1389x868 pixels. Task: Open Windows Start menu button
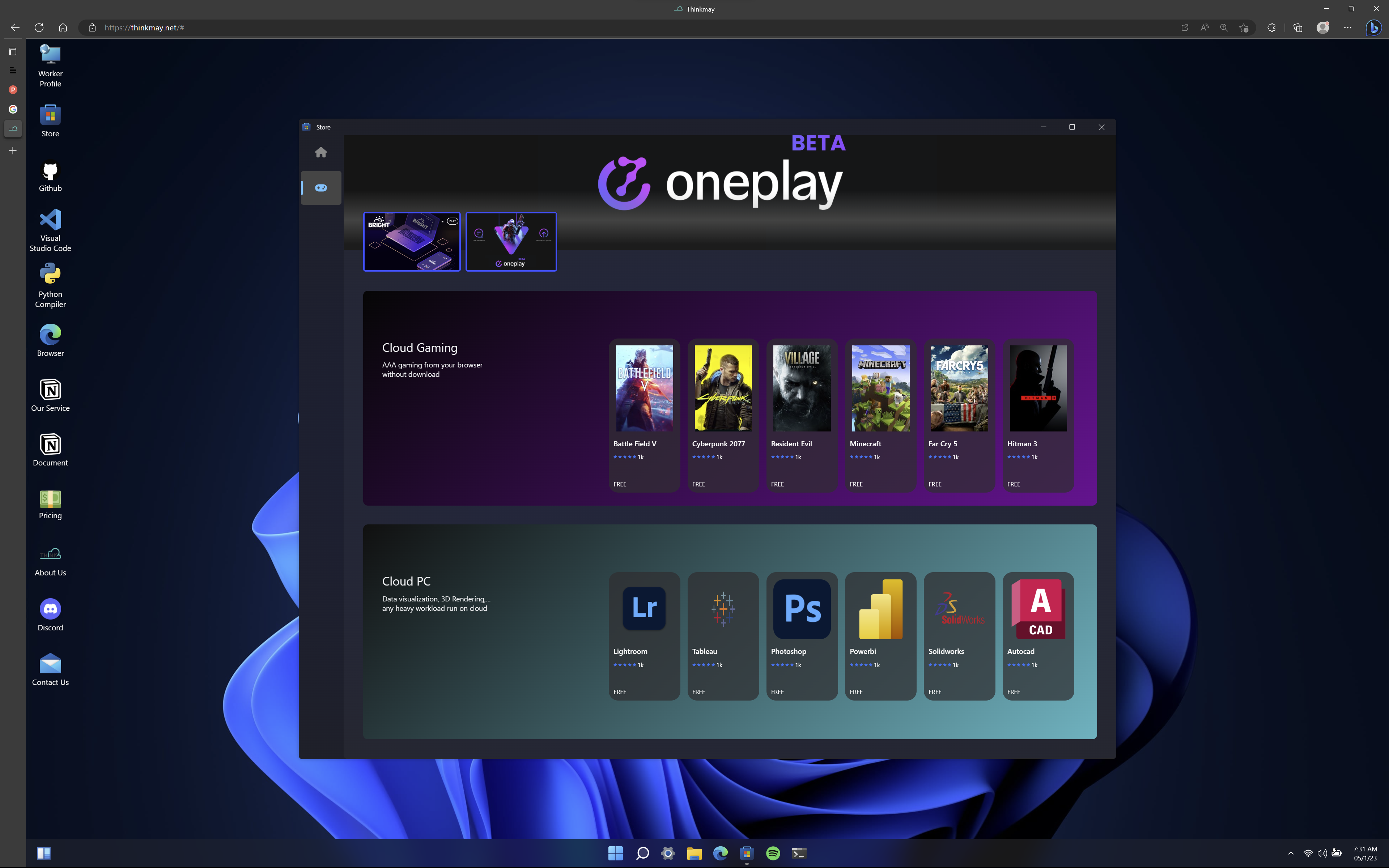pyautogui.click(x=615, y=853)
